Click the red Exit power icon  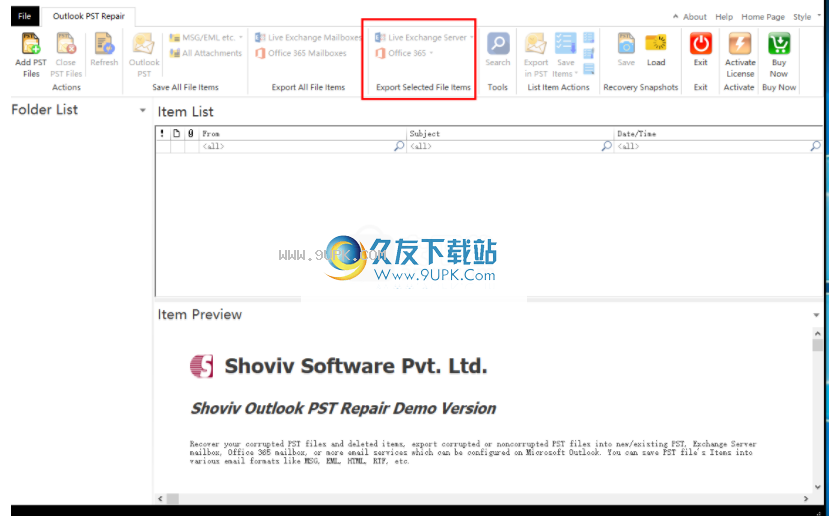coord(701,43)
